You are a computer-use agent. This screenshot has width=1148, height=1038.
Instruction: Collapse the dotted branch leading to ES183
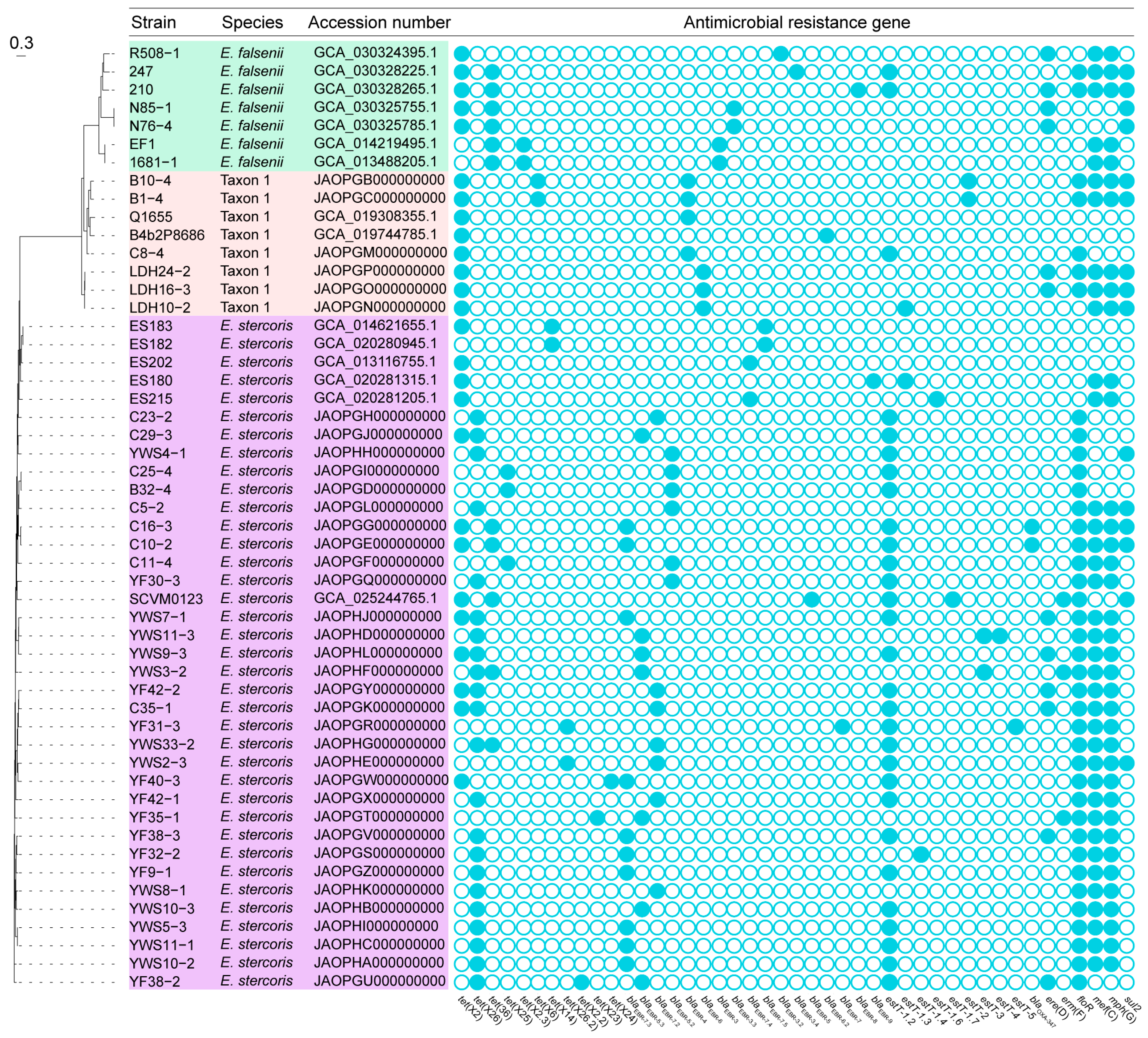tap(71, 327)
